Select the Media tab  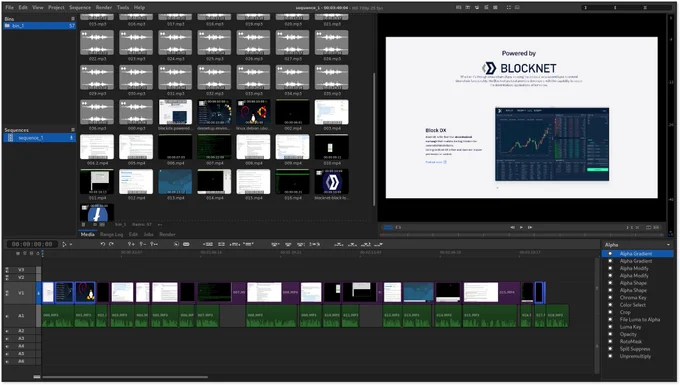tap(88, 235)
